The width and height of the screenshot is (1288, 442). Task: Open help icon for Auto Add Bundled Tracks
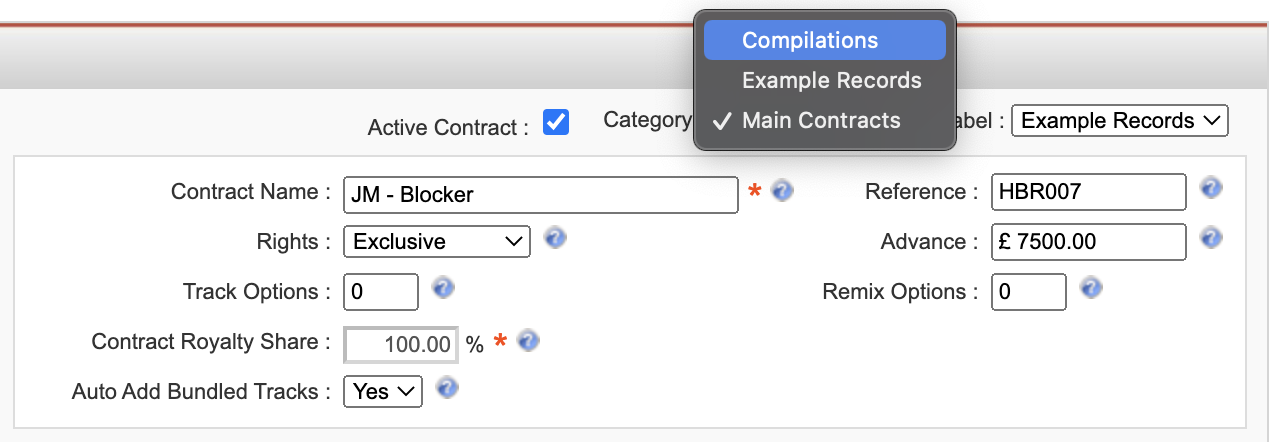coord(448,388)
